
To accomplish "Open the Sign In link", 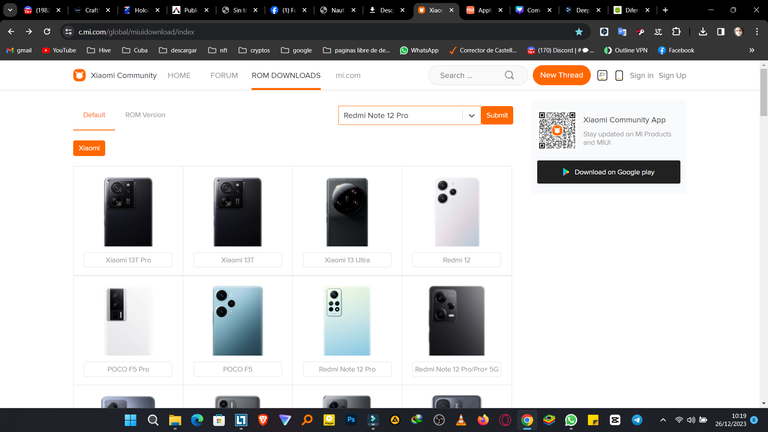I will [641, 75].
